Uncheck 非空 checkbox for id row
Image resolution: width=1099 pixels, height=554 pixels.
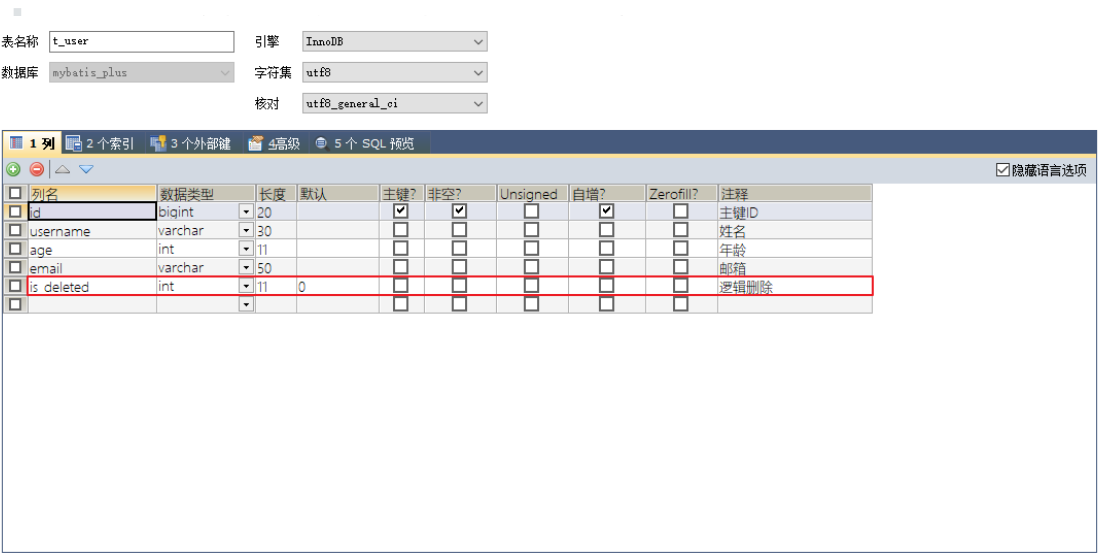(459, 210)
